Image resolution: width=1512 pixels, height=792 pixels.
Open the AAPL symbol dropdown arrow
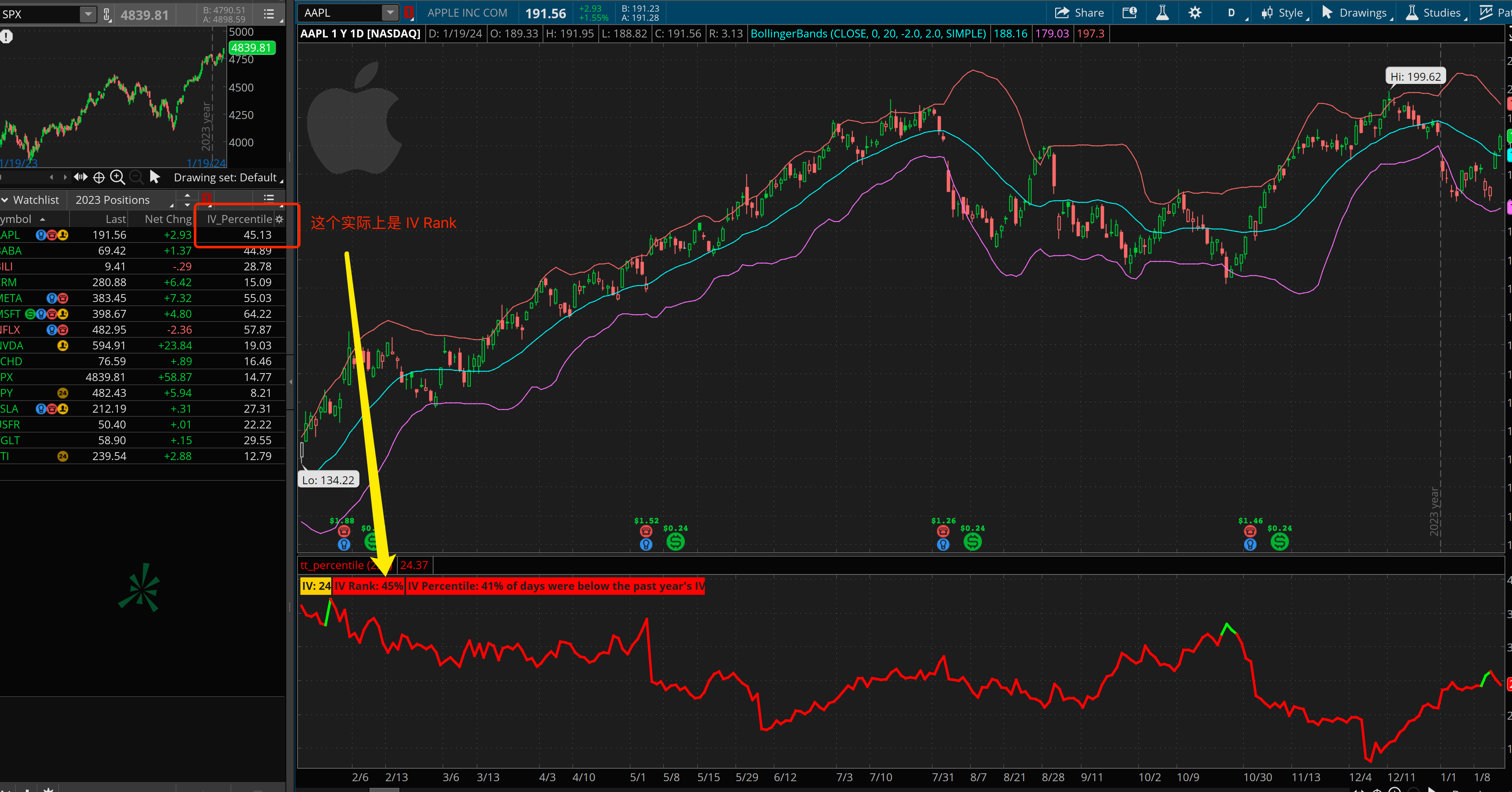pyautogui.click(x=390, y=12)
